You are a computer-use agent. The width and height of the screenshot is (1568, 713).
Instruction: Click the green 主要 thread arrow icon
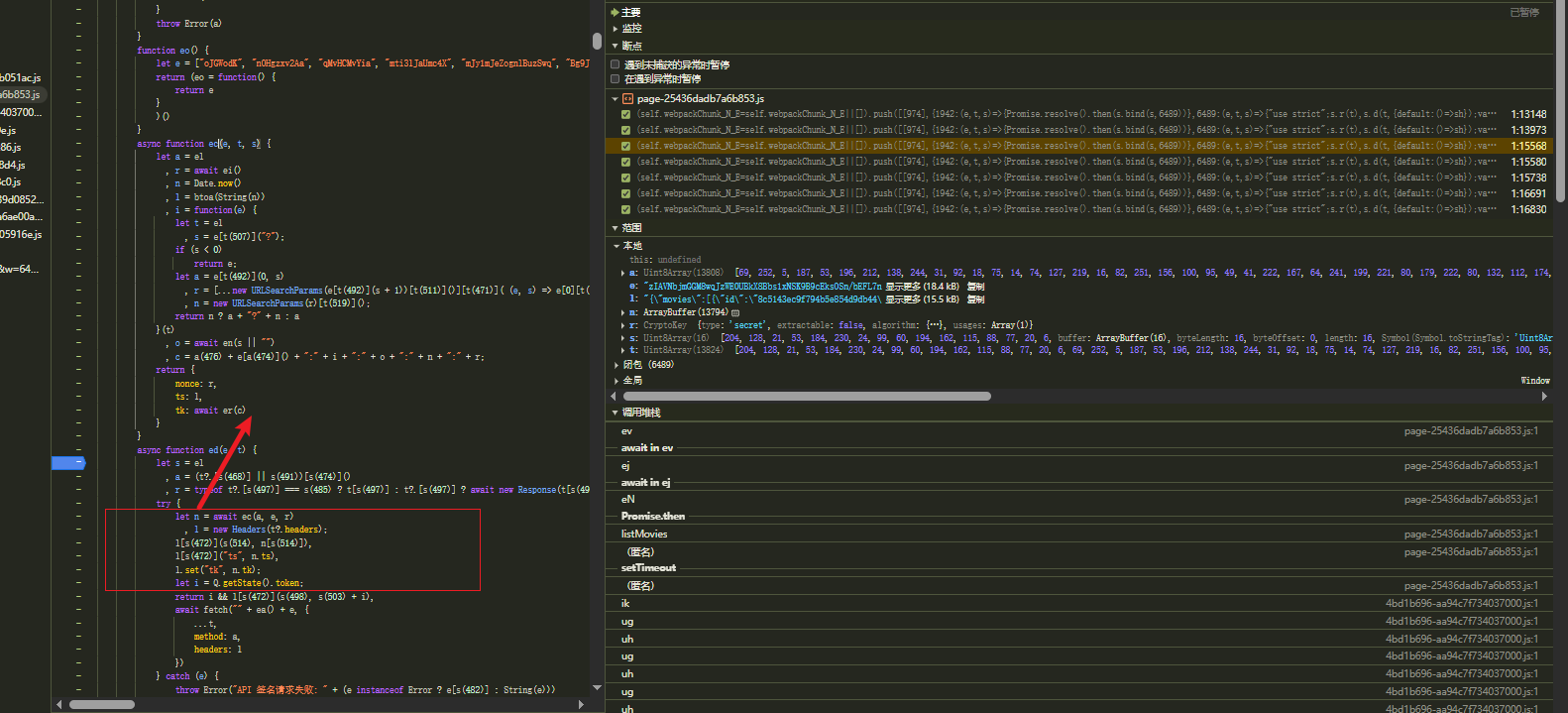(615, 12)
